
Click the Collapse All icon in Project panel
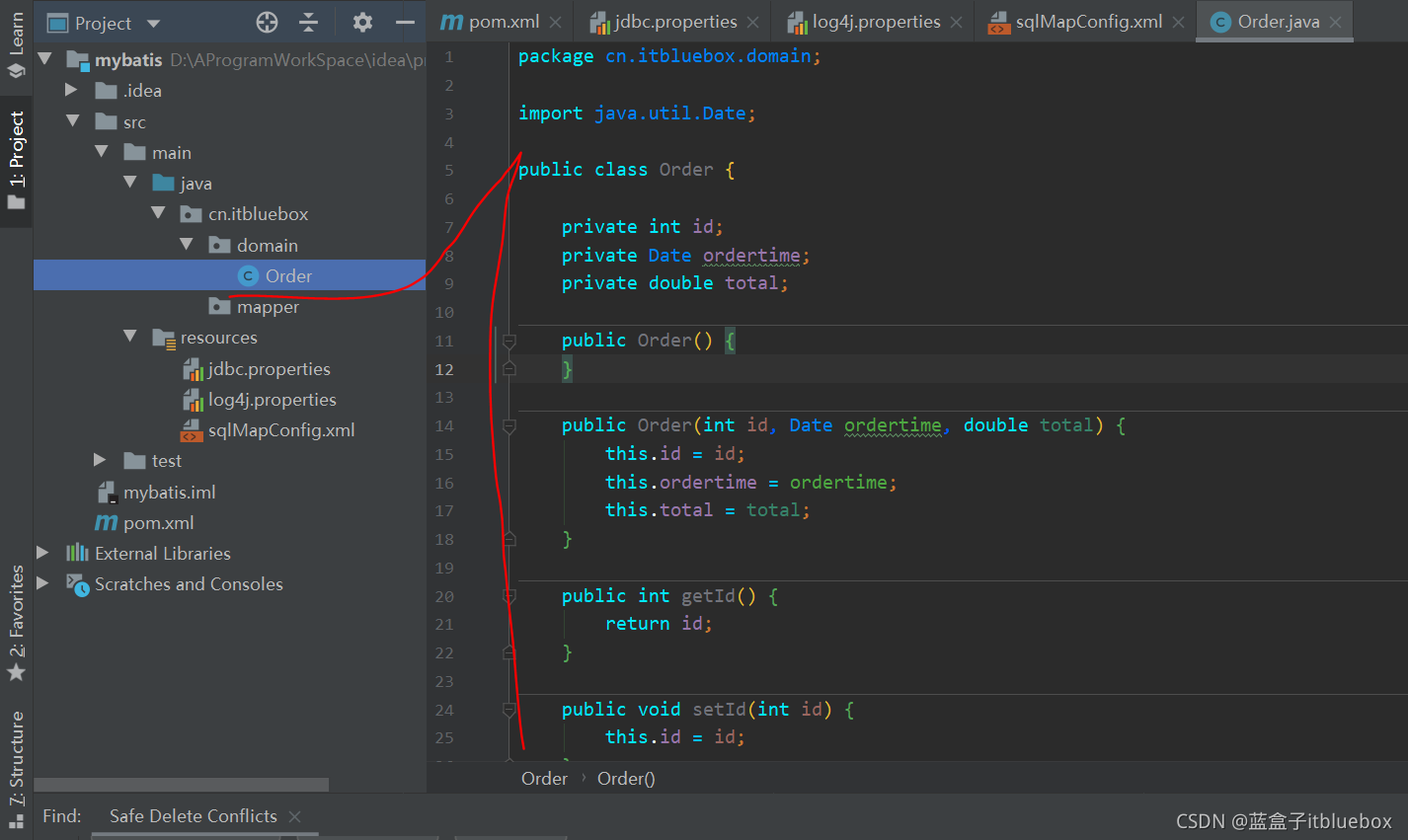(x=308, y=23)
